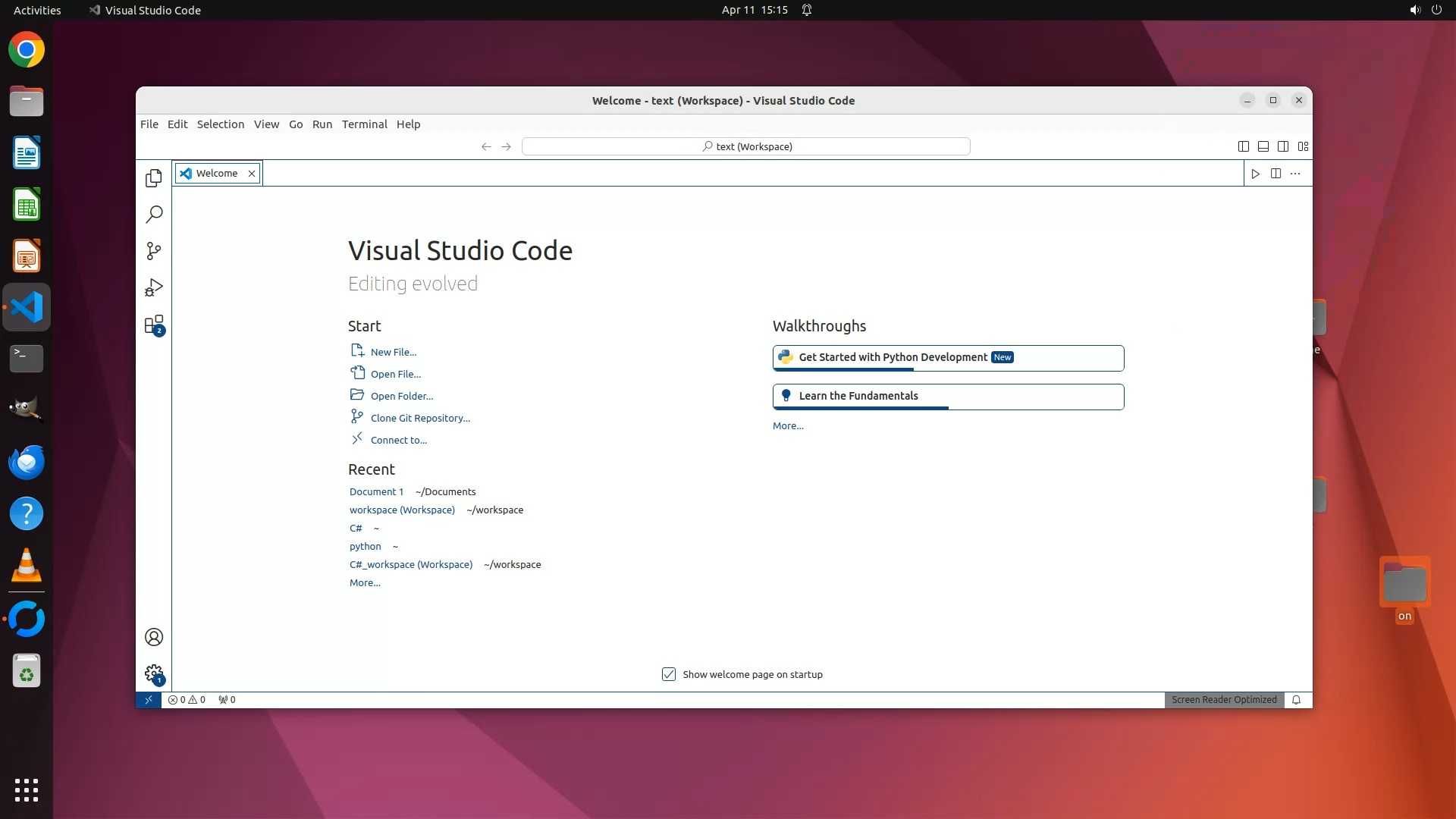This screenshot has width=1456, height=819.
Task: Click the remote window status bar icon
Action: (149, 700)
